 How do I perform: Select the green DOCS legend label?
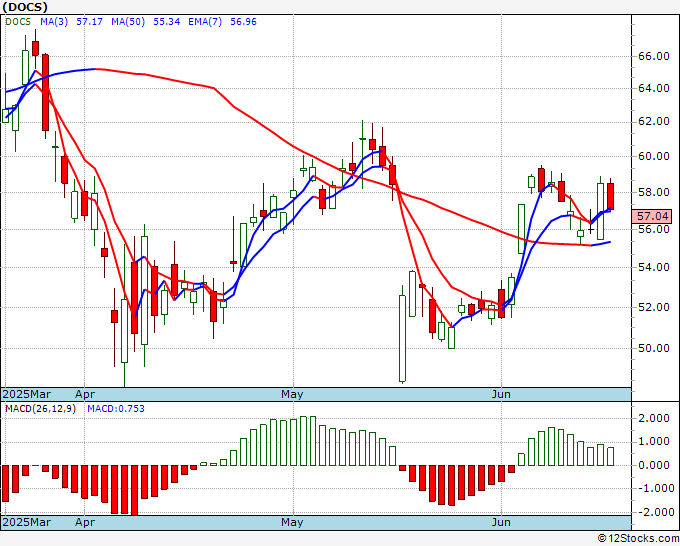click(x=18, y=22)
